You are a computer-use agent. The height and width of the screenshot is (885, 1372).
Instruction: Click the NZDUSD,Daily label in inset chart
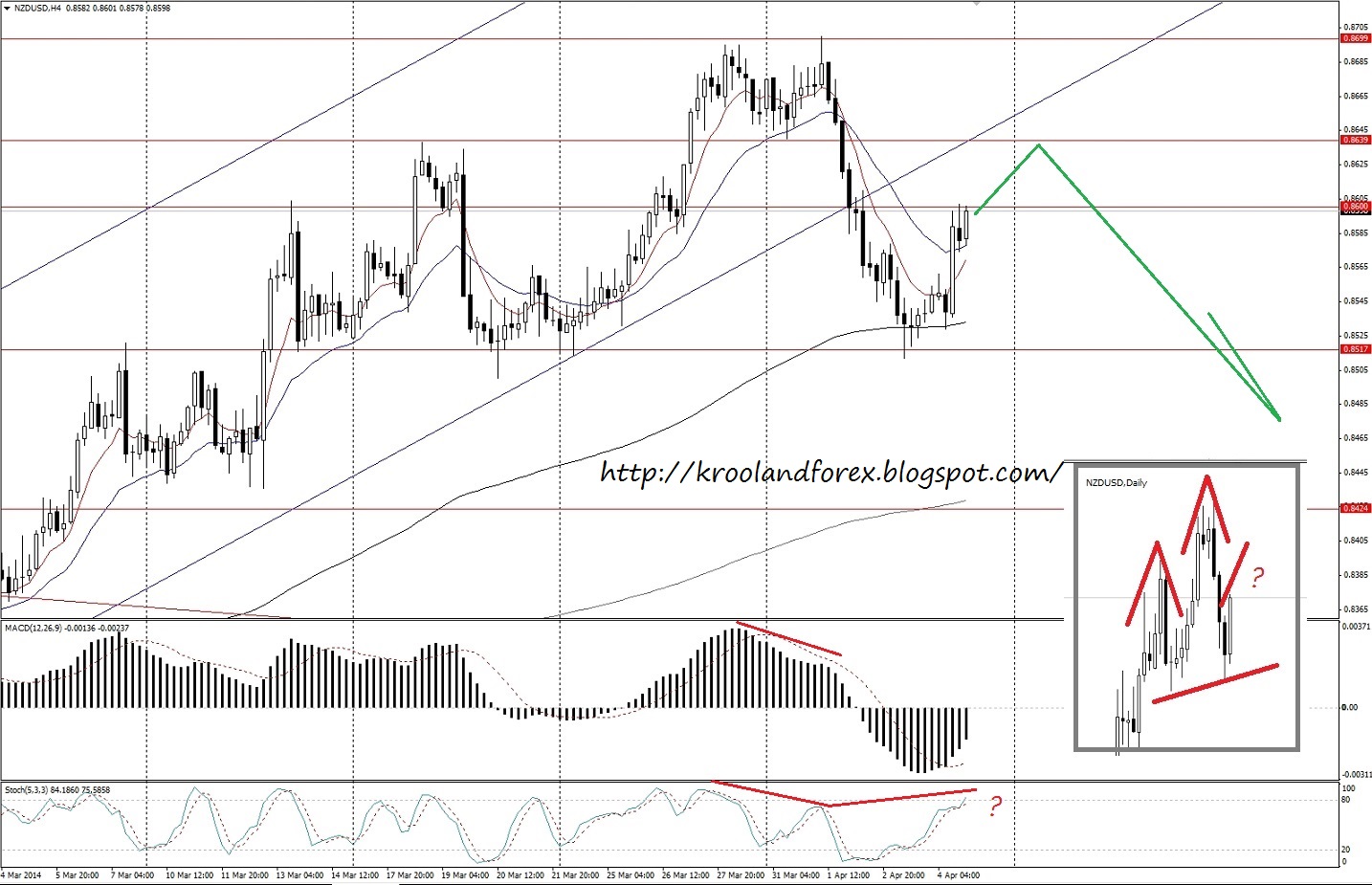(1116, 482)
